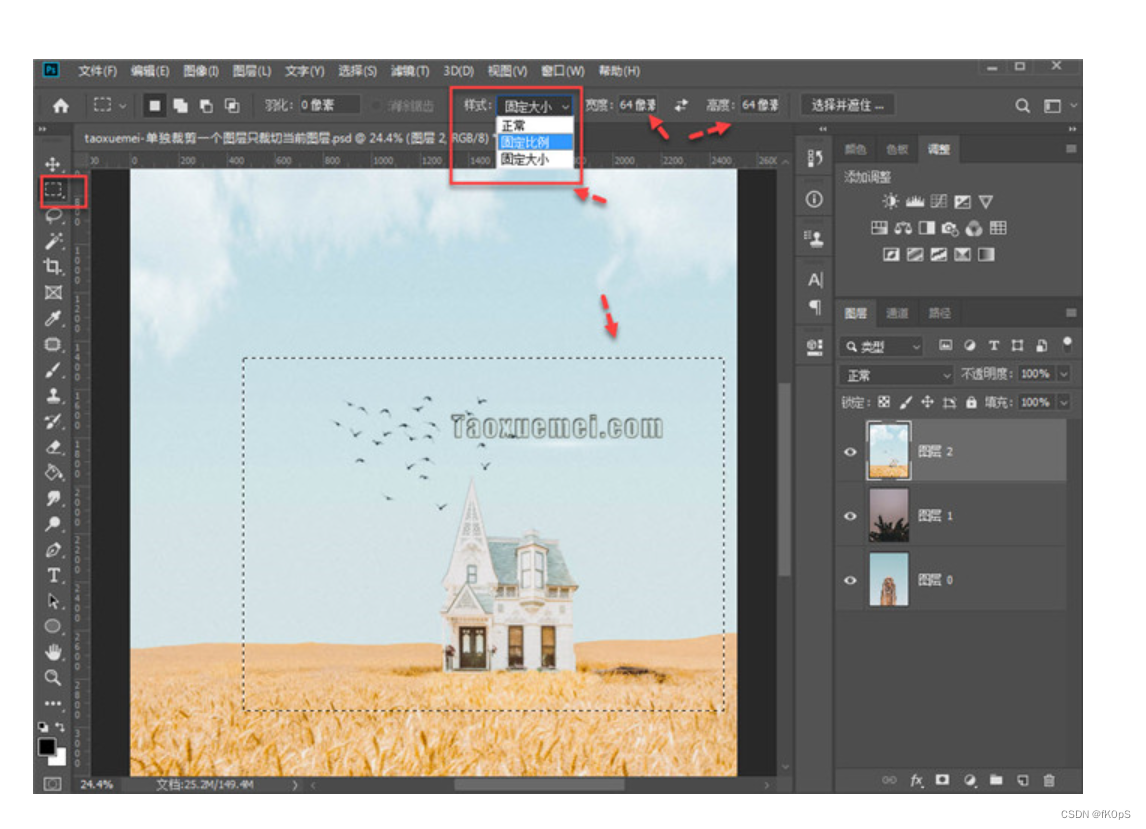Open the Properties info panel icon
Screen dimensions: 1146x829
tap(814, 199)
